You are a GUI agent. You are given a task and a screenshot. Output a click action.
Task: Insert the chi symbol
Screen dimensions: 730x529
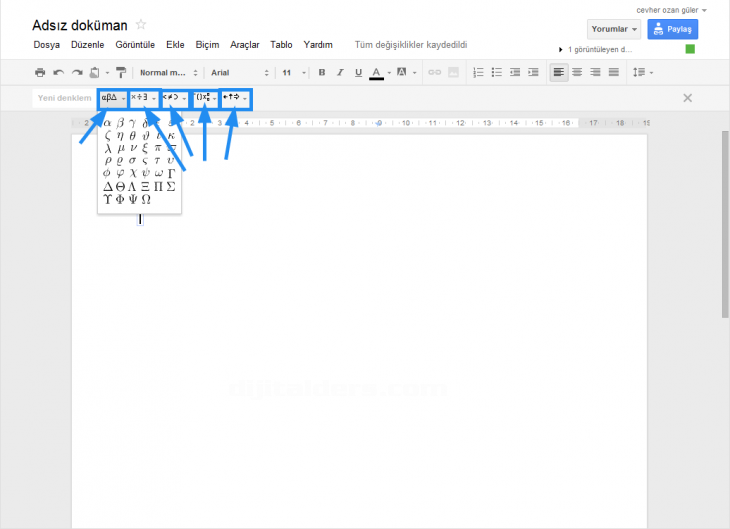click(x=133, y=173)
